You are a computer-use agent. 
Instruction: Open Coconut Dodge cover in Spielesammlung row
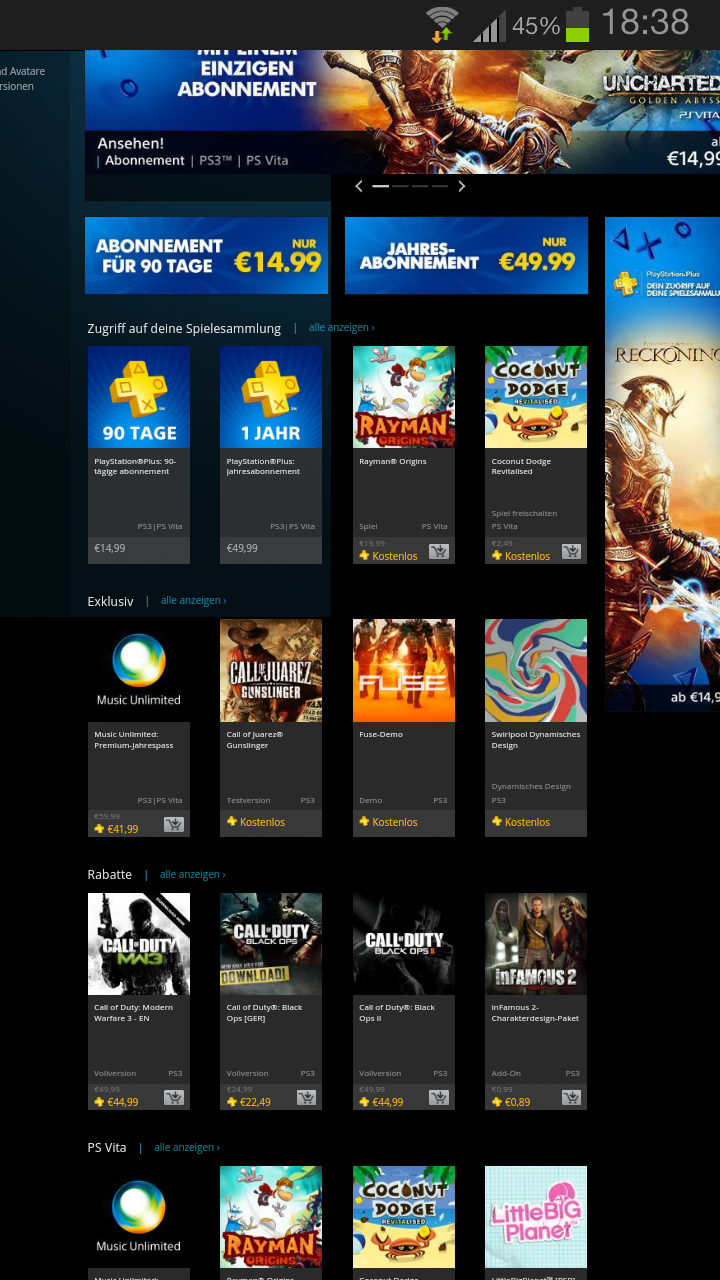(x=536, y=397)
